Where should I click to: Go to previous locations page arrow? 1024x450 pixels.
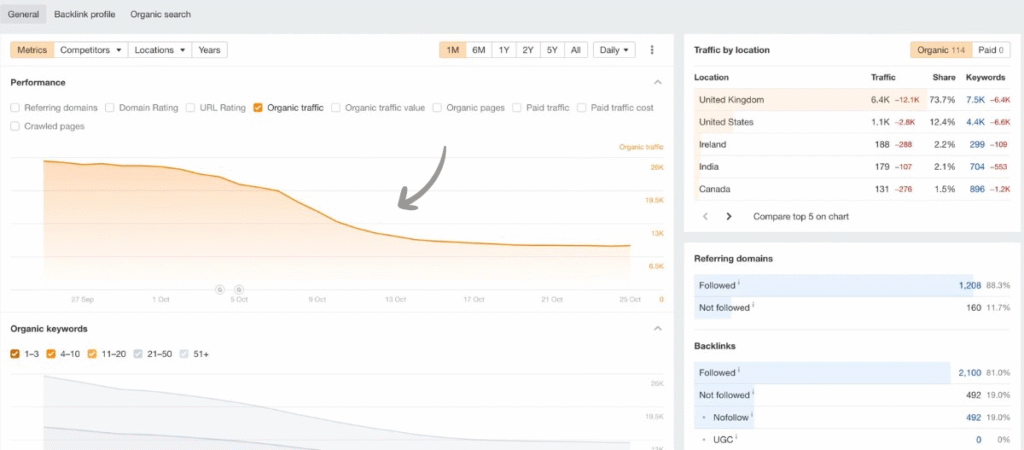[705, 216]
